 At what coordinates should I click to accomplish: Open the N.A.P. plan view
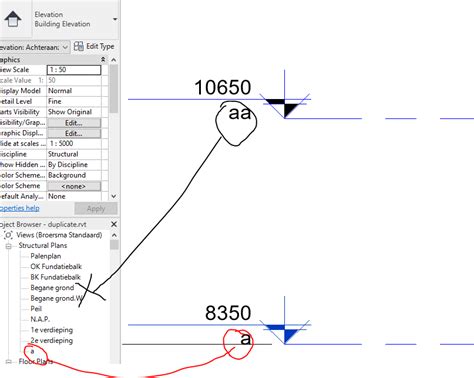coord(40,319)
